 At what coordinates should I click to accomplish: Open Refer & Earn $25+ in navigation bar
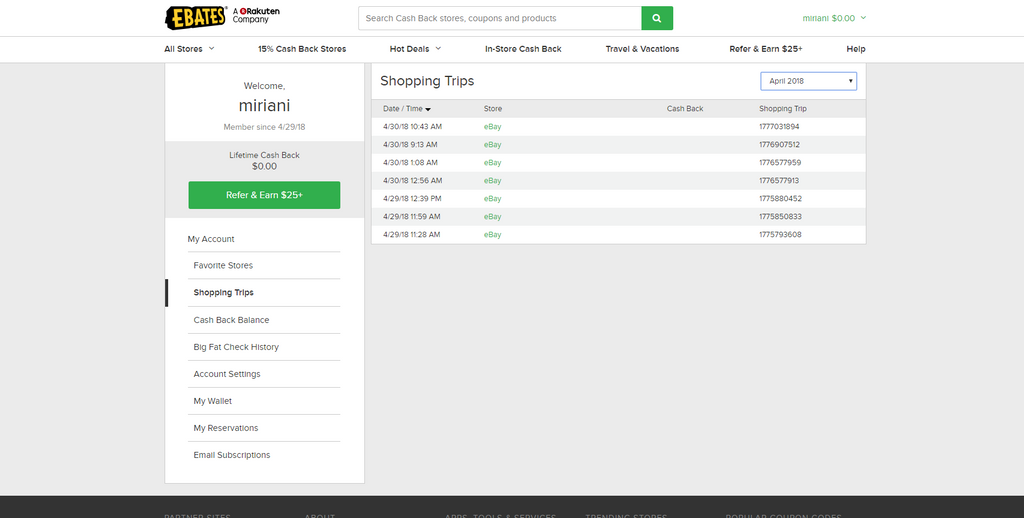pyautogui.click(x=765, y=49)
